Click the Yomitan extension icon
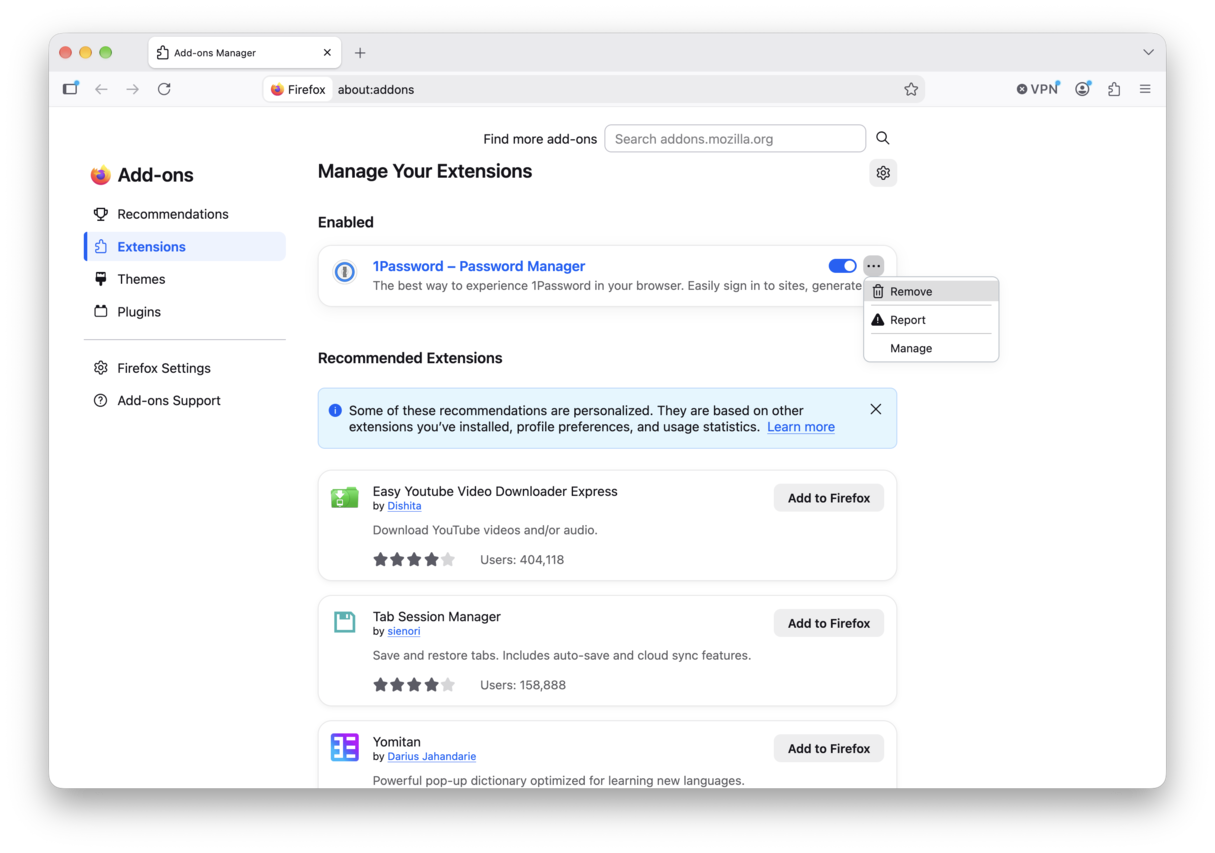1215x853 pixels. (x=345, y=748)
